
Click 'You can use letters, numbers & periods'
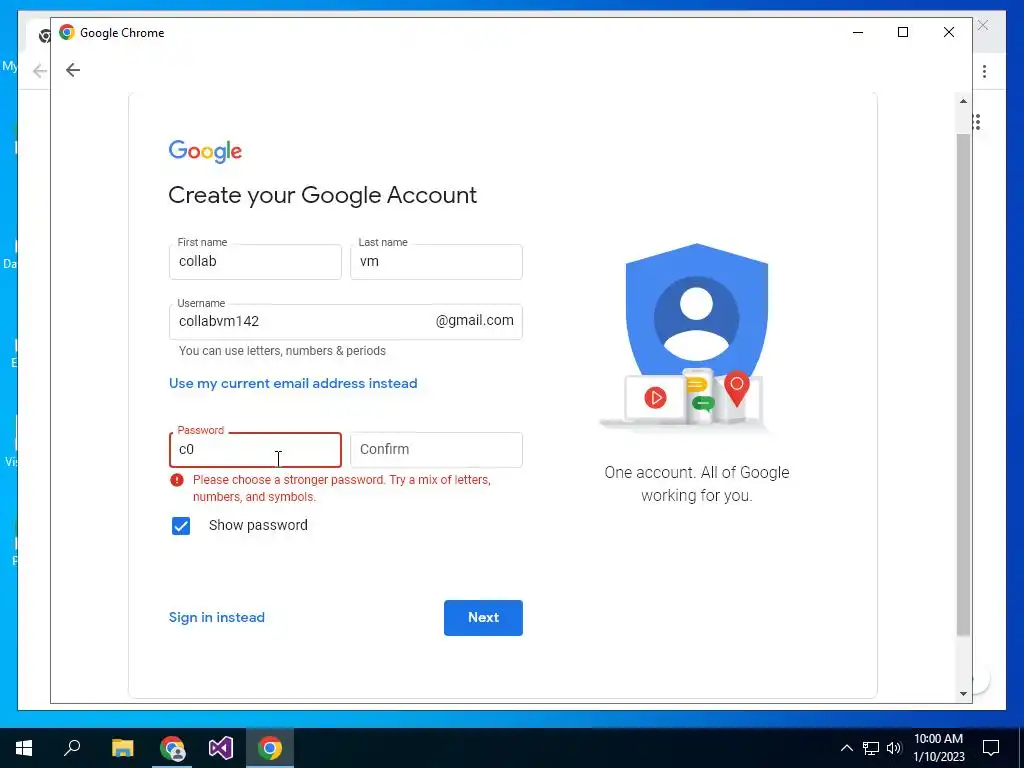pyautogui.click(x=282, y=351)
